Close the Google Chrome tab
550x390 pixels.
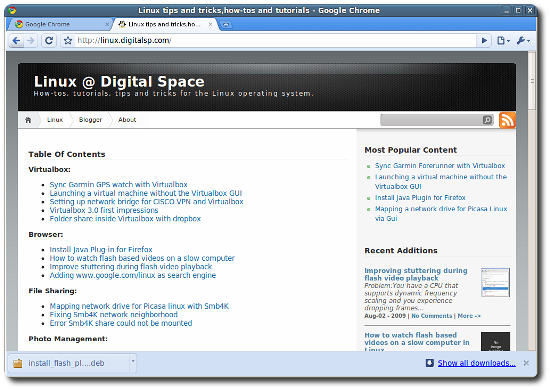[107, 25]
